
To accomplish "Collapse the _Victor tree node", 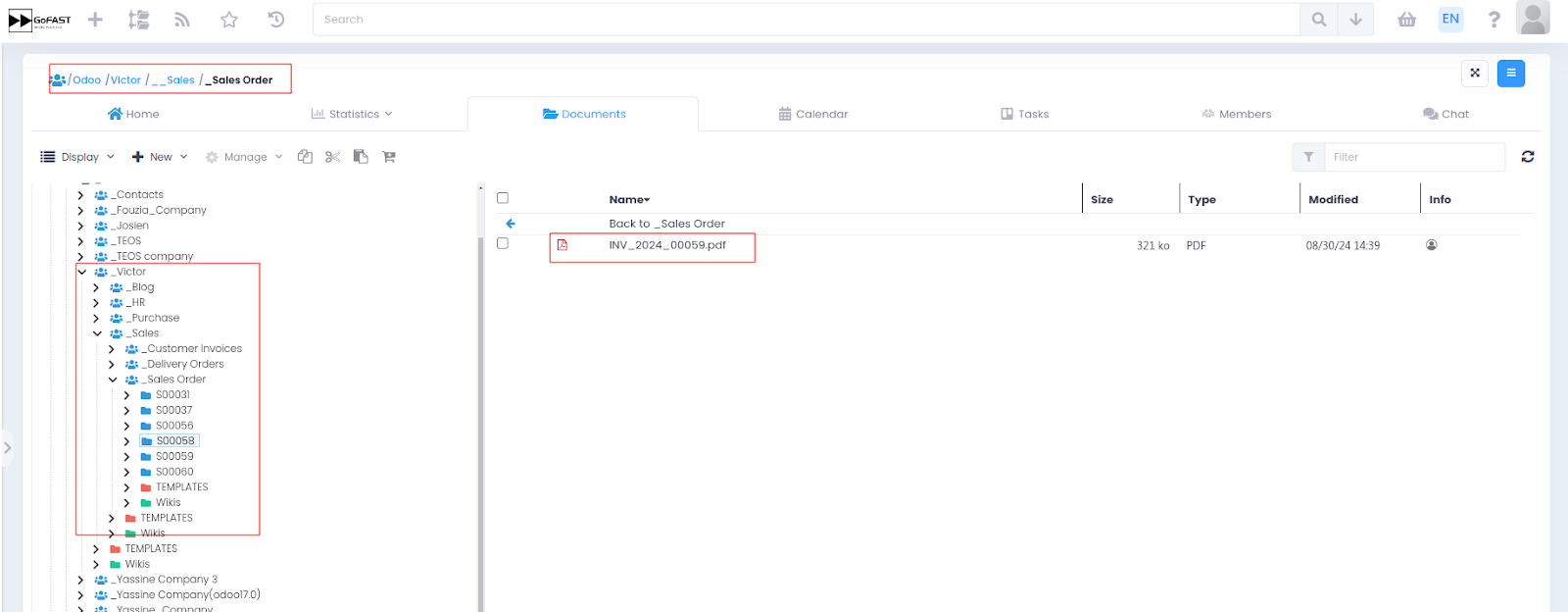I will (81, 272).
